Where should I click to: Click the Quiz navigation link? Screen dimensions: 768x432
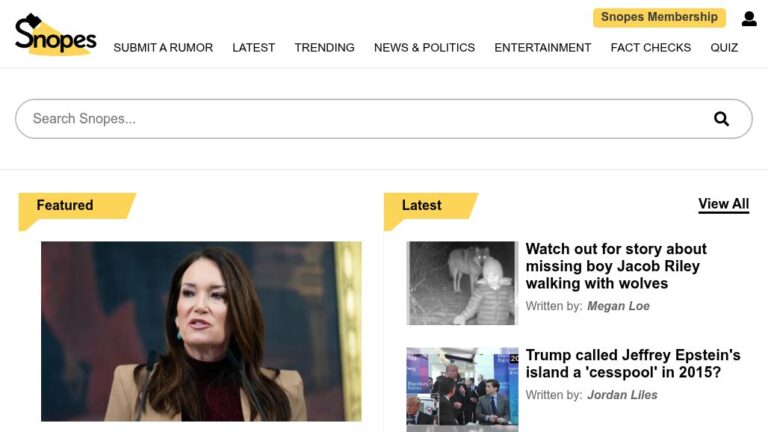[724, 47]
